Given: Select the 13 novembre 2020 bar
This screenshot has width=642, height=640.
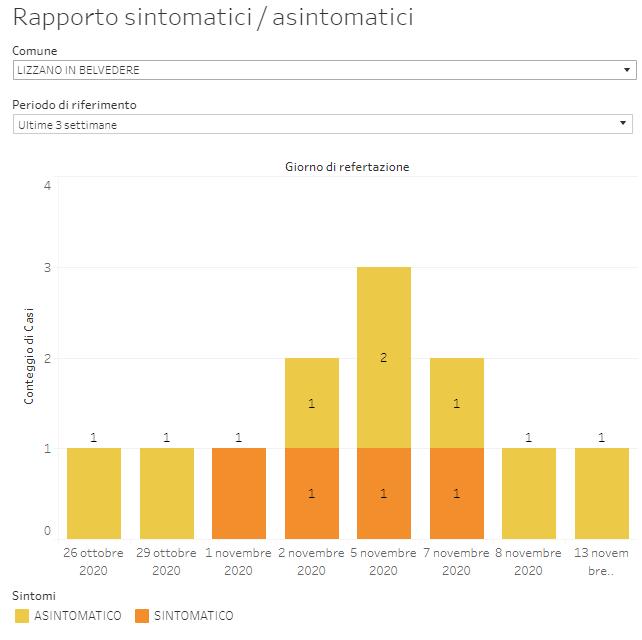Looking at the screenshot, I should [601, 493].
